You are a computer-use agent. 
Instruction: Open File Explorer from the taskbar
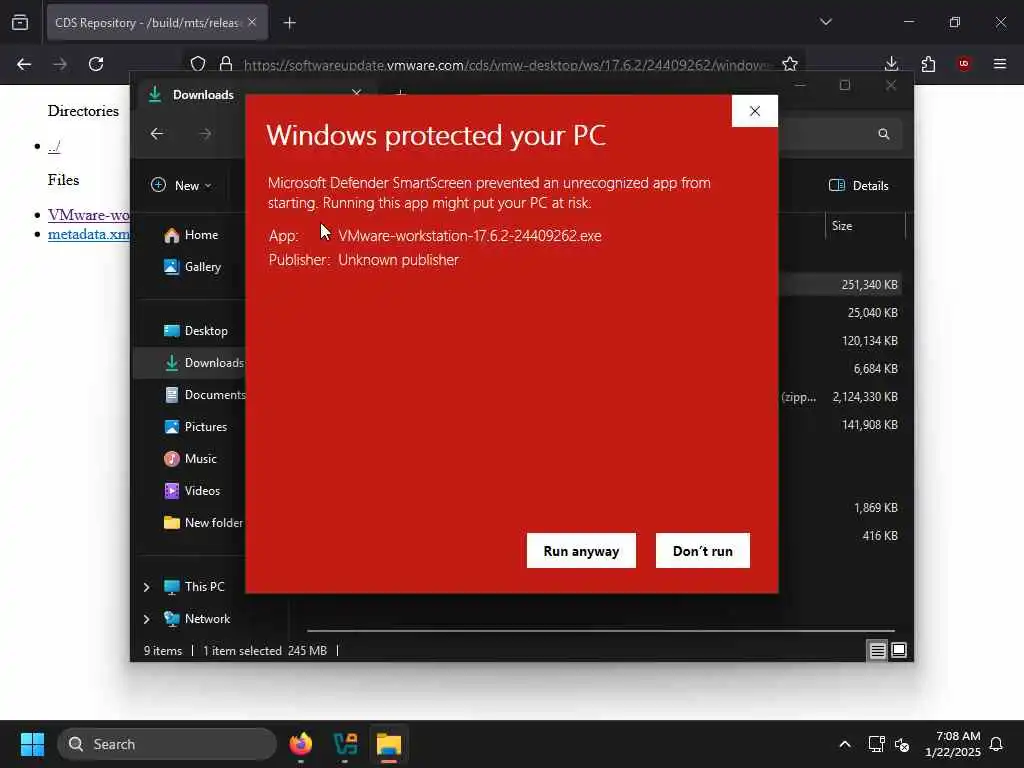(389, 744)
